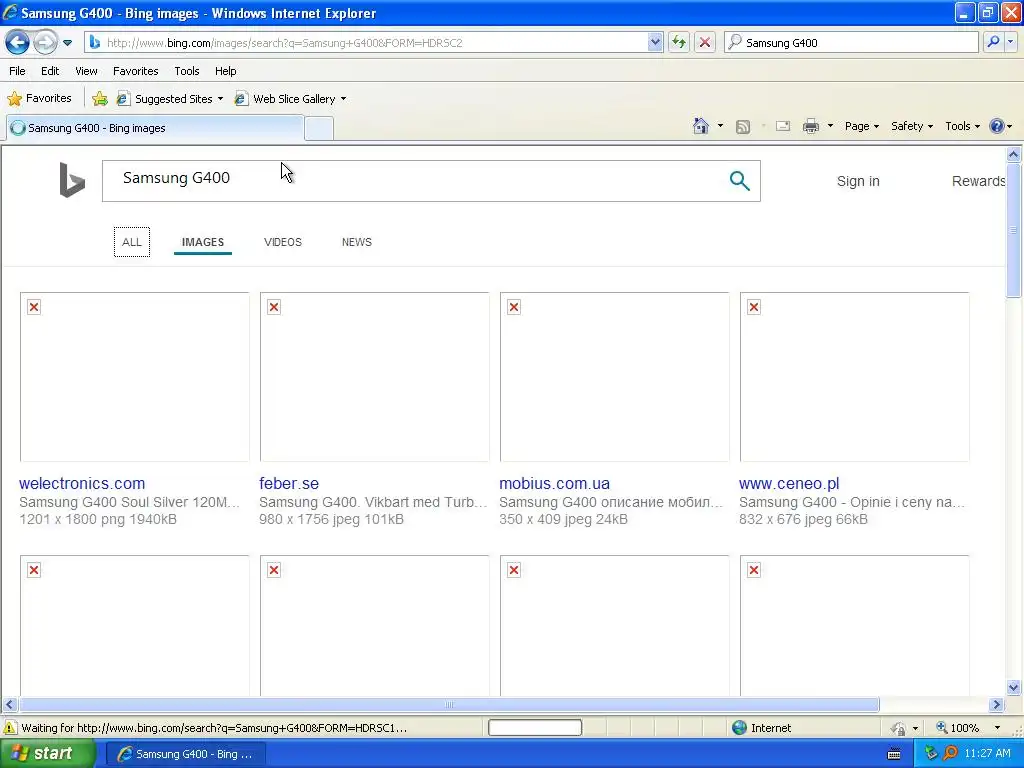The height and width of the screenshot is (768, 1024).
Task: Open Suggested Sites dropdown
Action: [170, 99]
